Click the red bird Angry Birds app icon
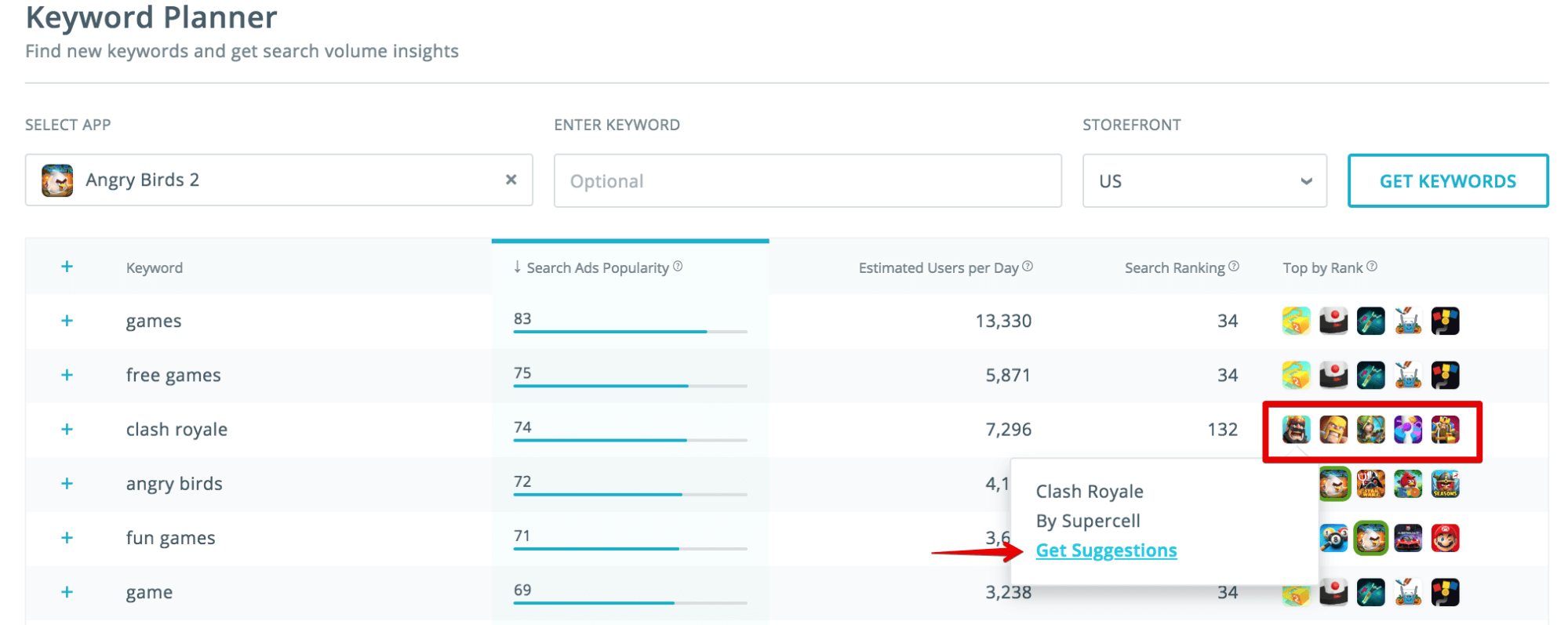This screenshot has height=625, width=1568. click(1408, 484)
